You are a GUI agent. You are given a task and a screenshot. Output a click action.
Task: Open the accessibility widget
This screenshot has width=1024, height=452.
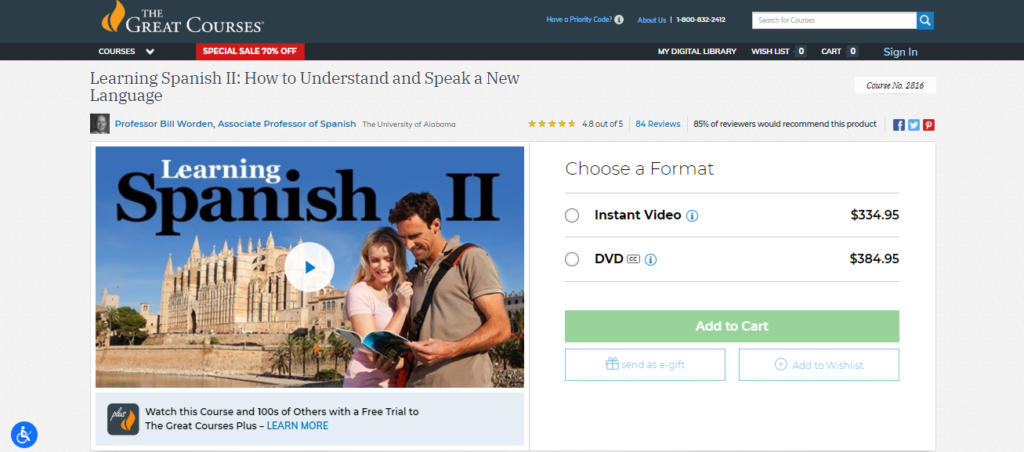click(24, 434)
